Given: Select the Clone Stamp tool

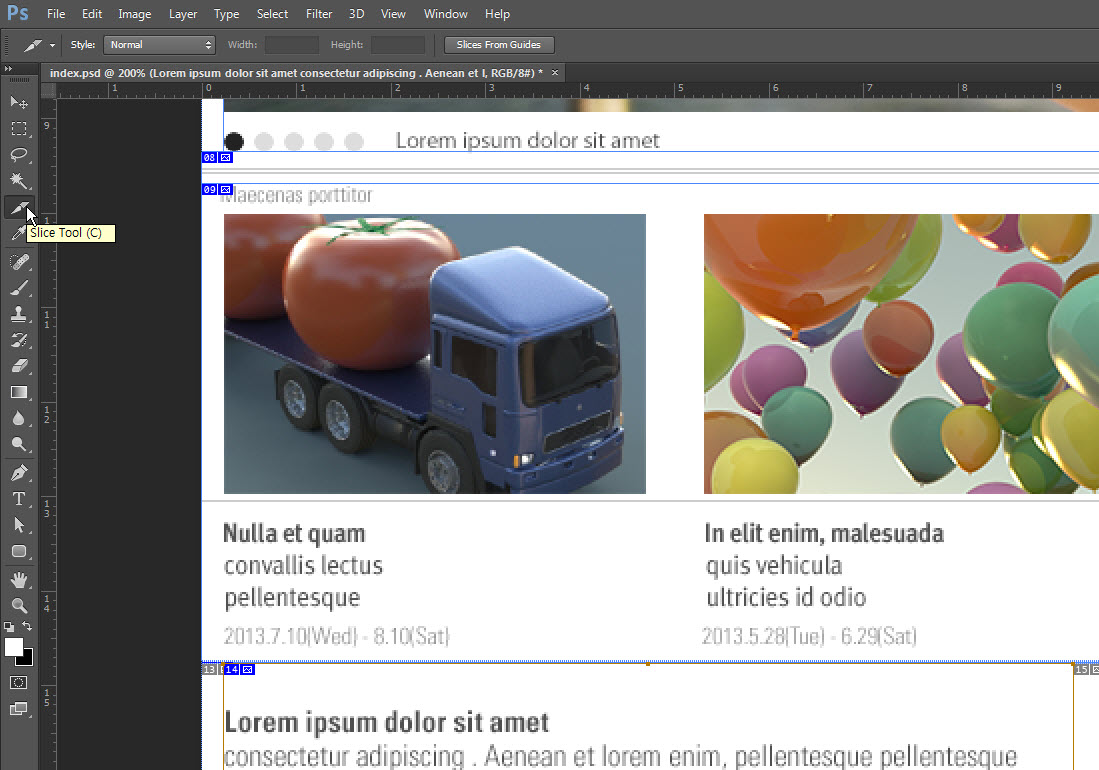Looking at the screenshot, I should 18,313.
